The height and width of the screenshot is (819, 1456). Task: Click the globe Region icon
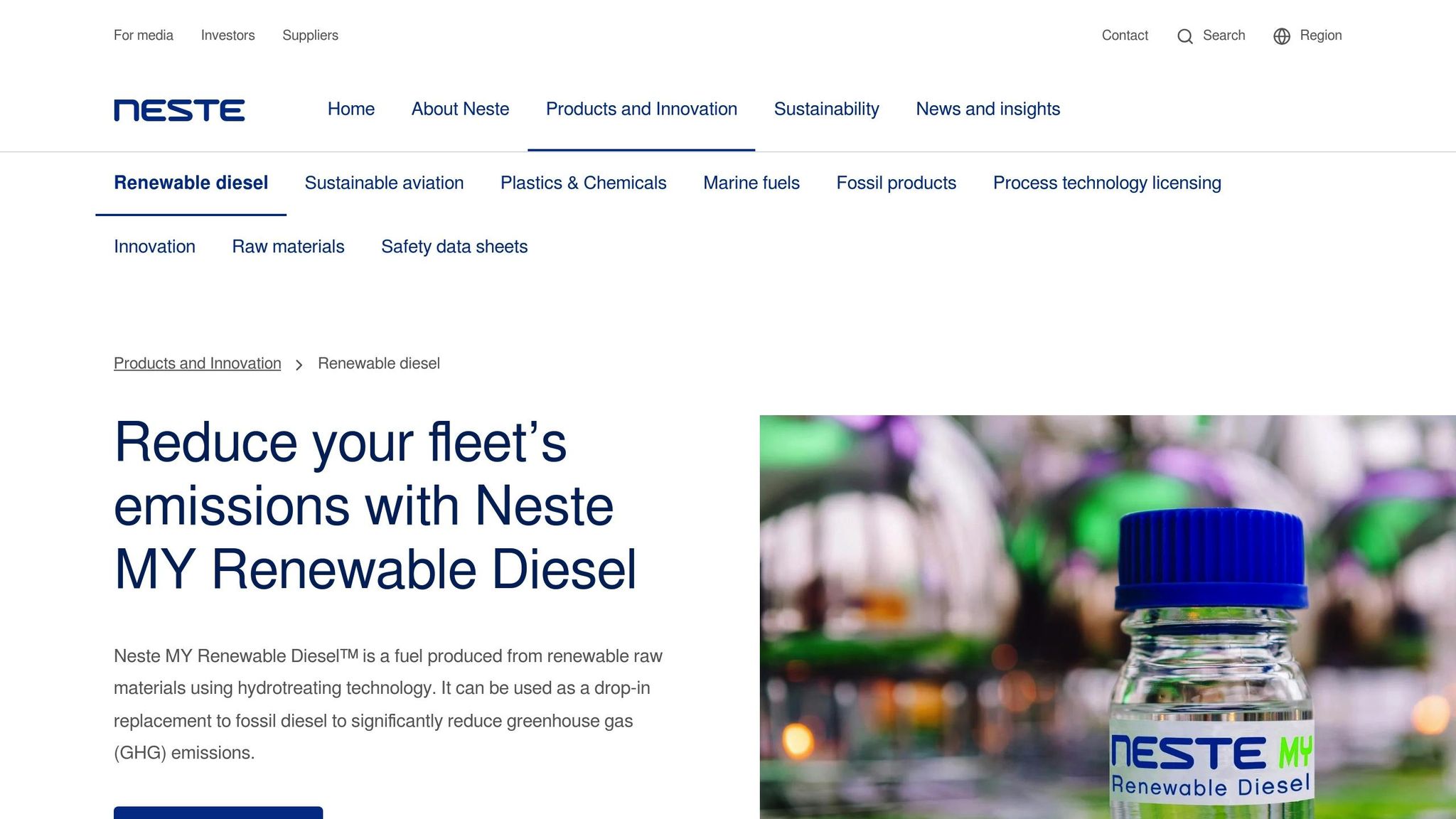pos(1281,36)
